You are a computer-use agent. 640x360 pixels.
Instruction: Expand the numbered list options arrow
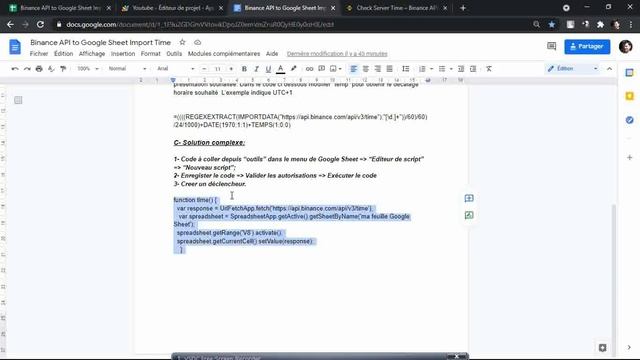click(431, 69)
